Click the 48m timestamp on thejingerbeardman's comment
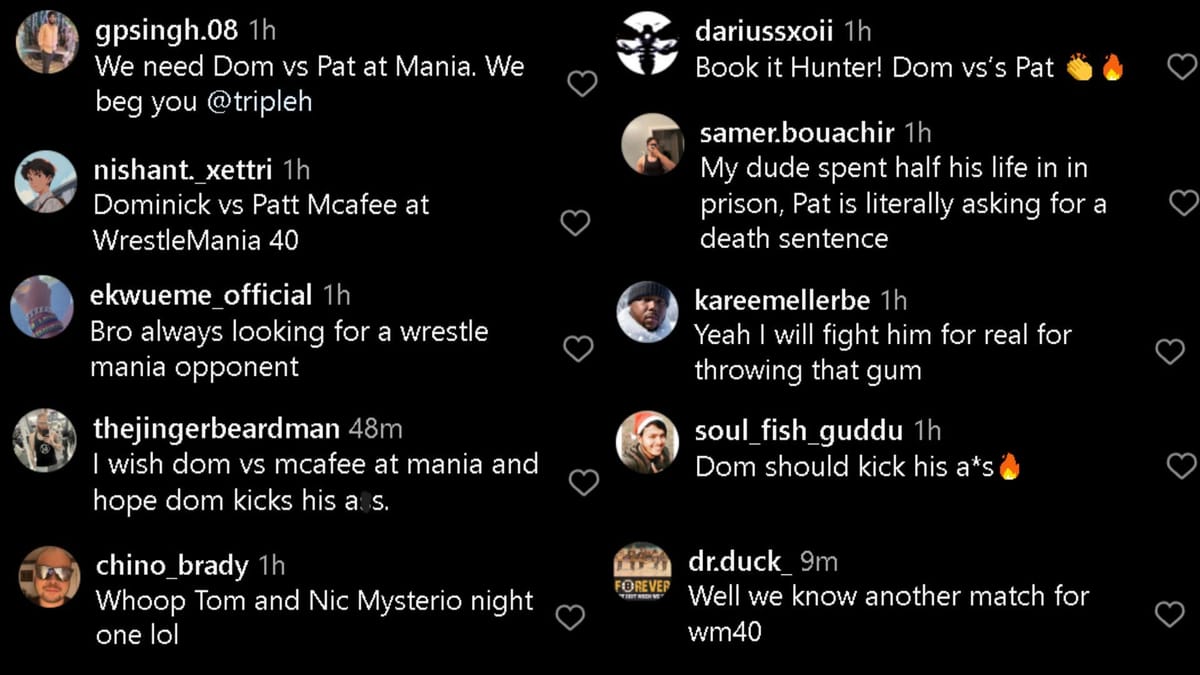Image resolution: width=1200 pixels, height=675 pixels. coord(378,427)
